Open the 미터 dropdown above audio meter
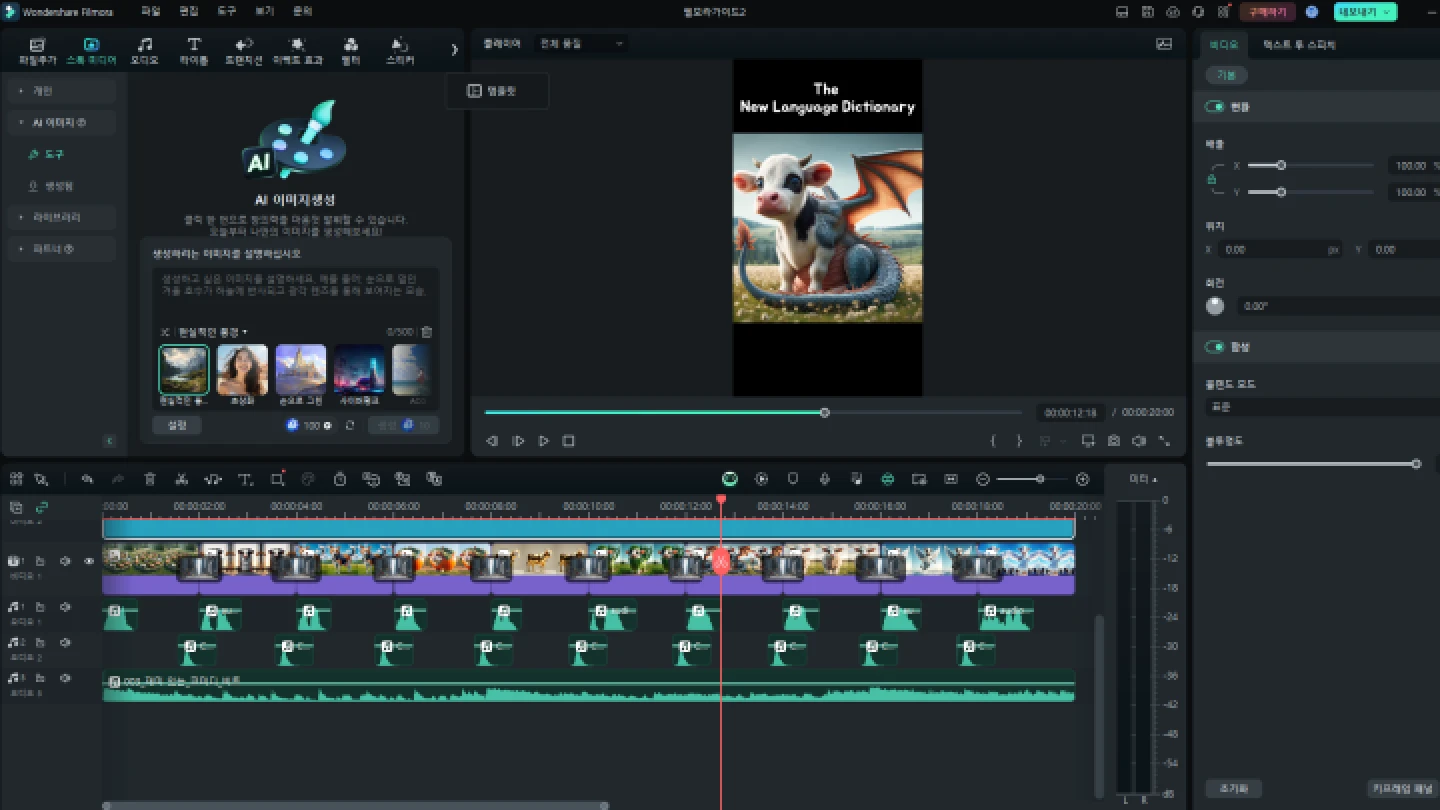Viewport: 1440px width, 810px height. [x=1143, y=479]
